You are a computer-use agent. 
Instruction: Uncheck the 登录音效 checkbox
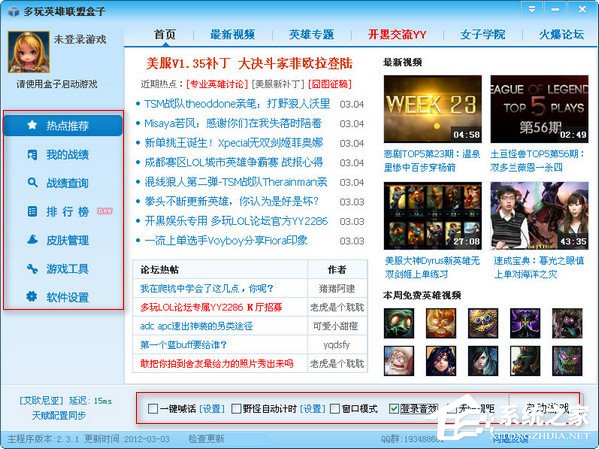click(x=393, y=409)
